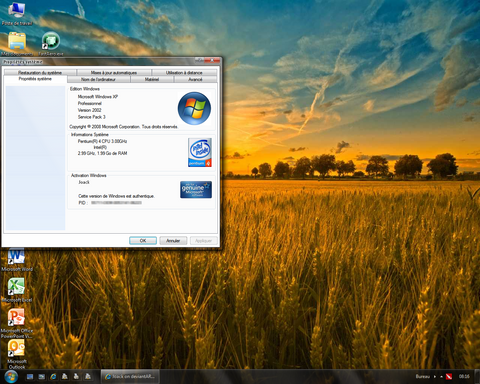480x384 pixels.
Task: Switch to Nom de l'ordinateur tab
Action: [x=98, y=79]
